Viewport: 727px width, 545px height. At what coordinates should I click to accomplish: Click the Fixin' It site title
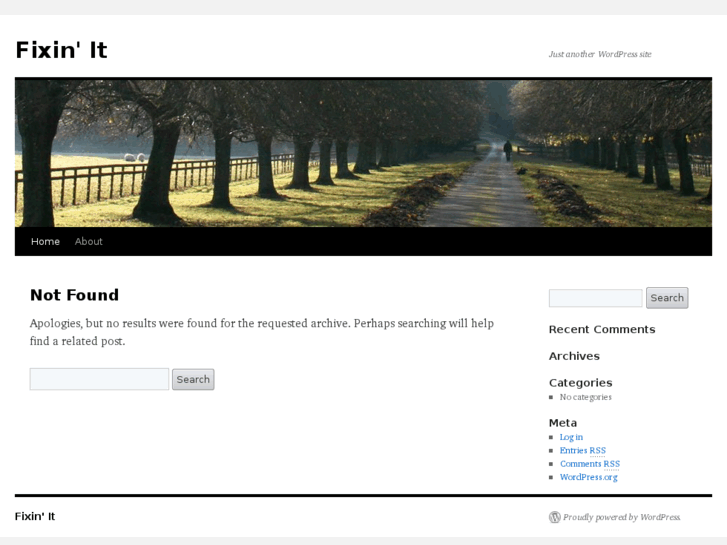(x=62, y=50)
